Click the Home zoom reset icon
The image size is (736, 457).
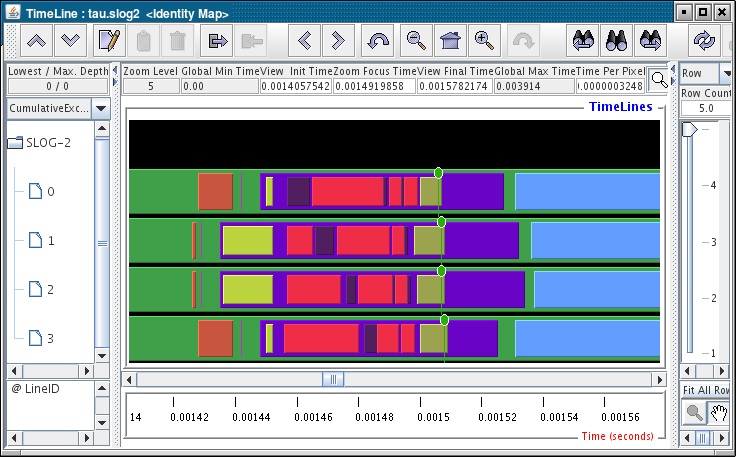point(450,41)
